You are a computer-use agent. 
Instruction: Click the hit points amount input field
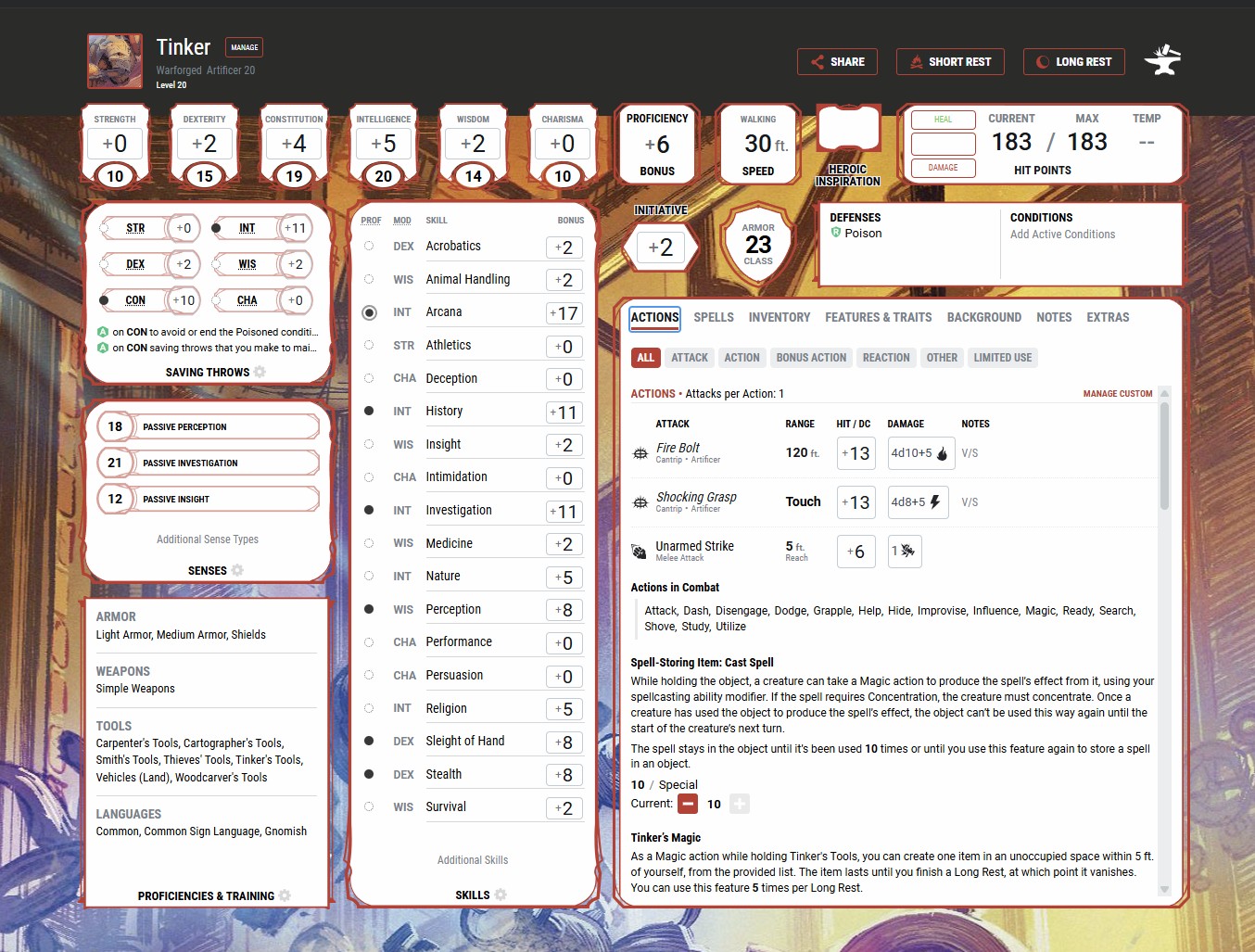click(943, 144)
